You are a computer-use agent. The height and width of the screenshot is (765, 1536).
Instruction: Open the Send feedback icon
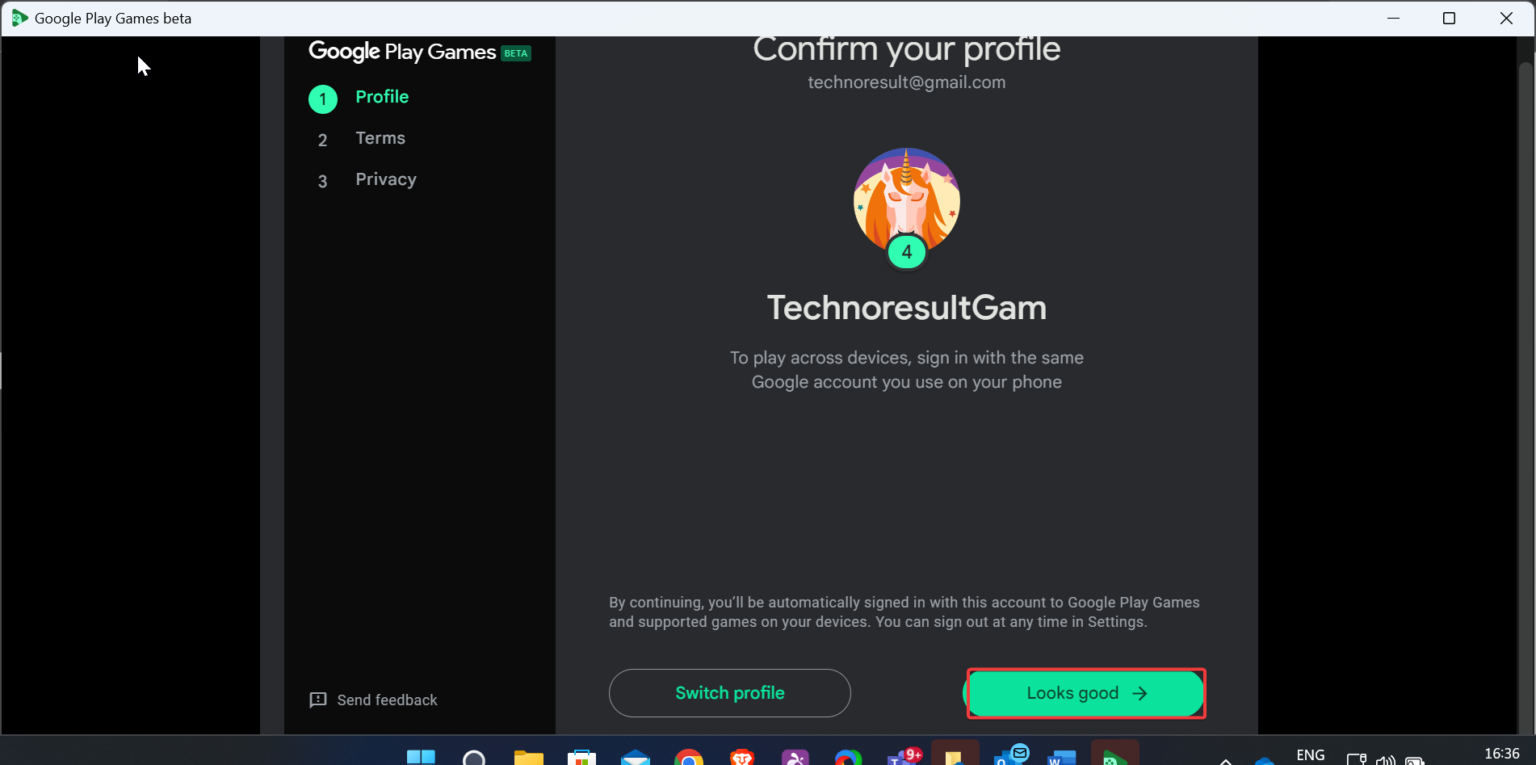(x=317, y=700)
